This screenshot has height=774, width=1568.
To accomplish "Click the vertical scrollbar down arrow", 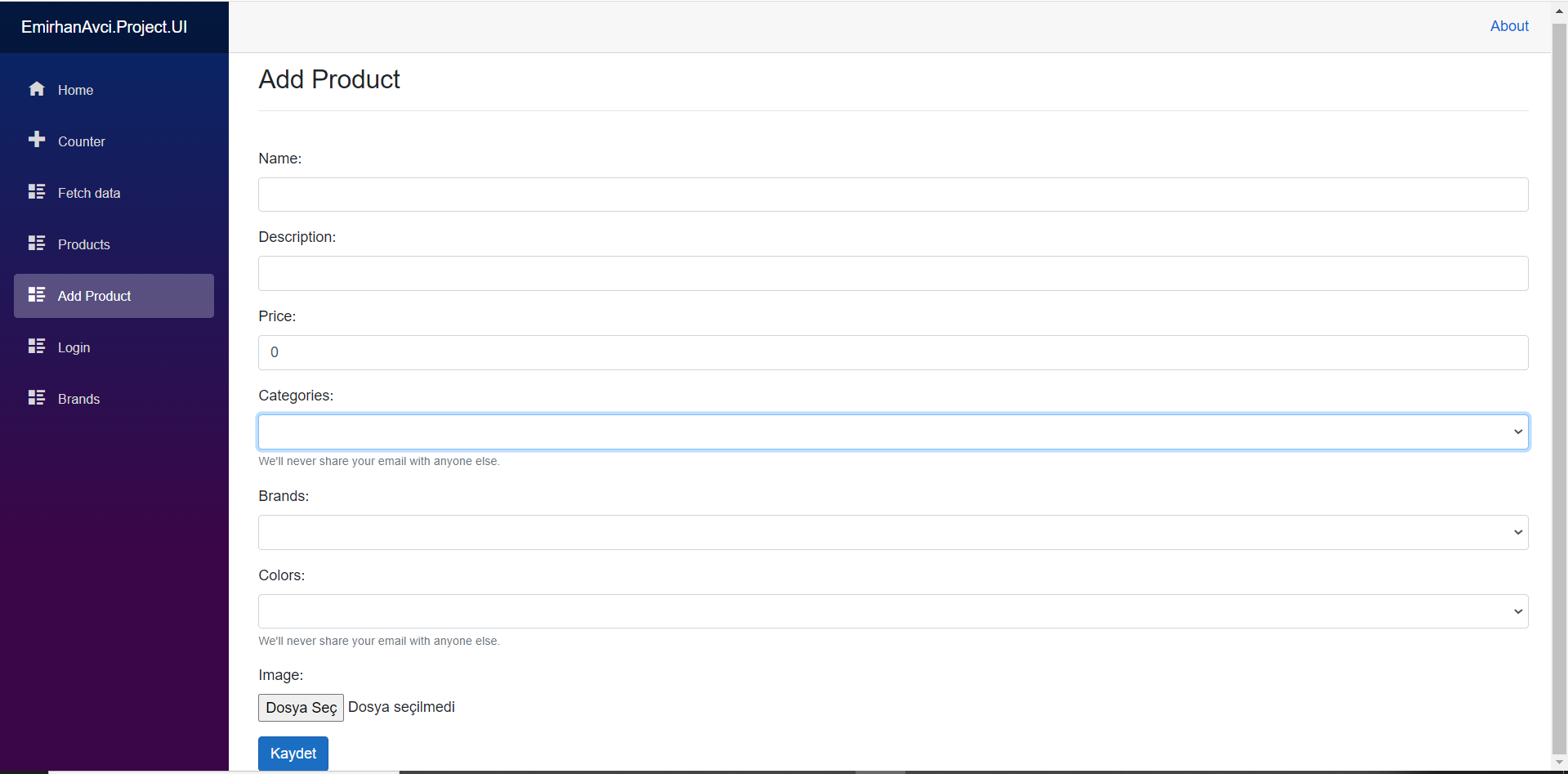I will (1557, 763).
